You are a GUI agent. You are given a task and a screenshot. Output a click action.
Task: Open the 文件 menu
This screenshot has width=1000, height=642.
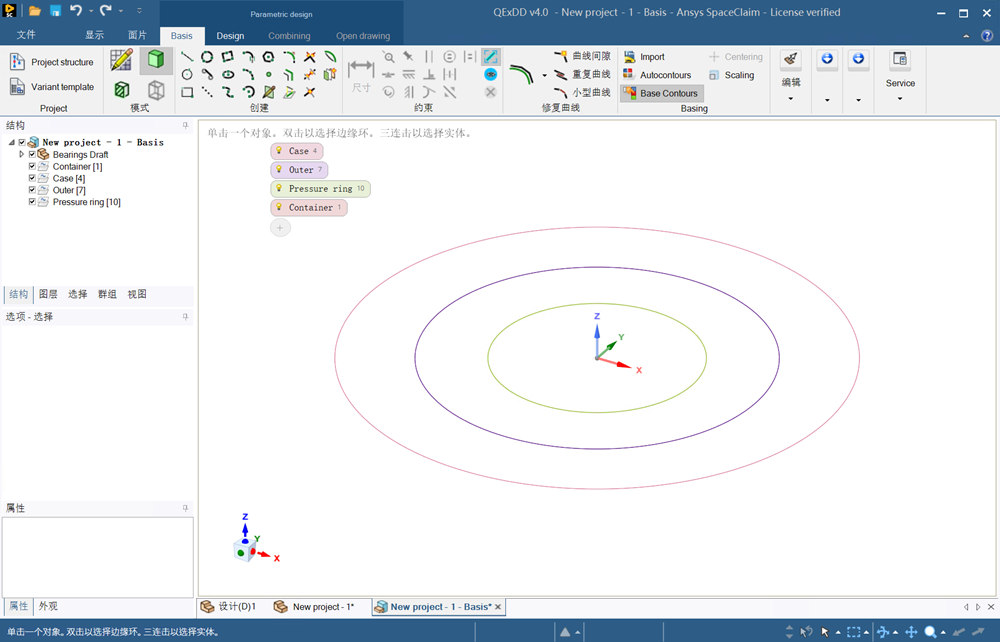click(x=26, y=35)
